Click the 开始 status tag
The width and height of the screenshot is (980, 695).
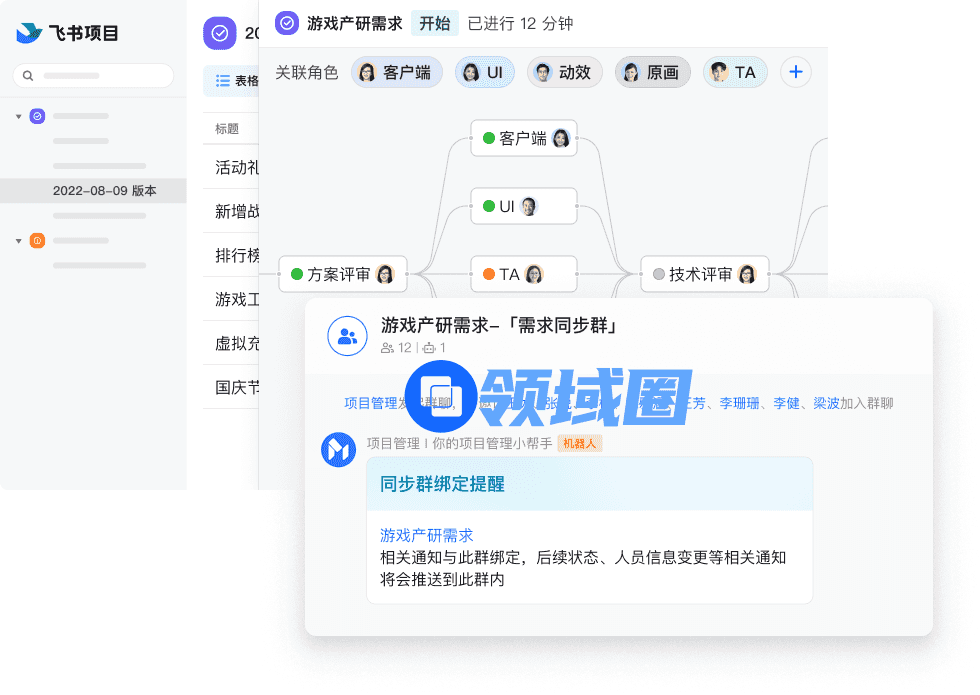434,23
